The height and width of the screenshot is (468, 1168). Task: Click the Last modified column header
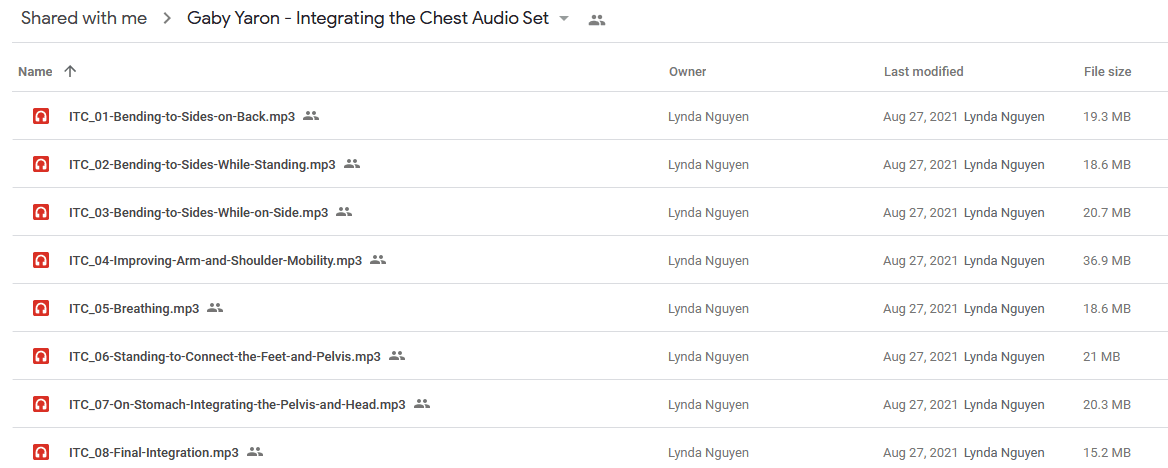pyautogui.click(x=924, y=72)
